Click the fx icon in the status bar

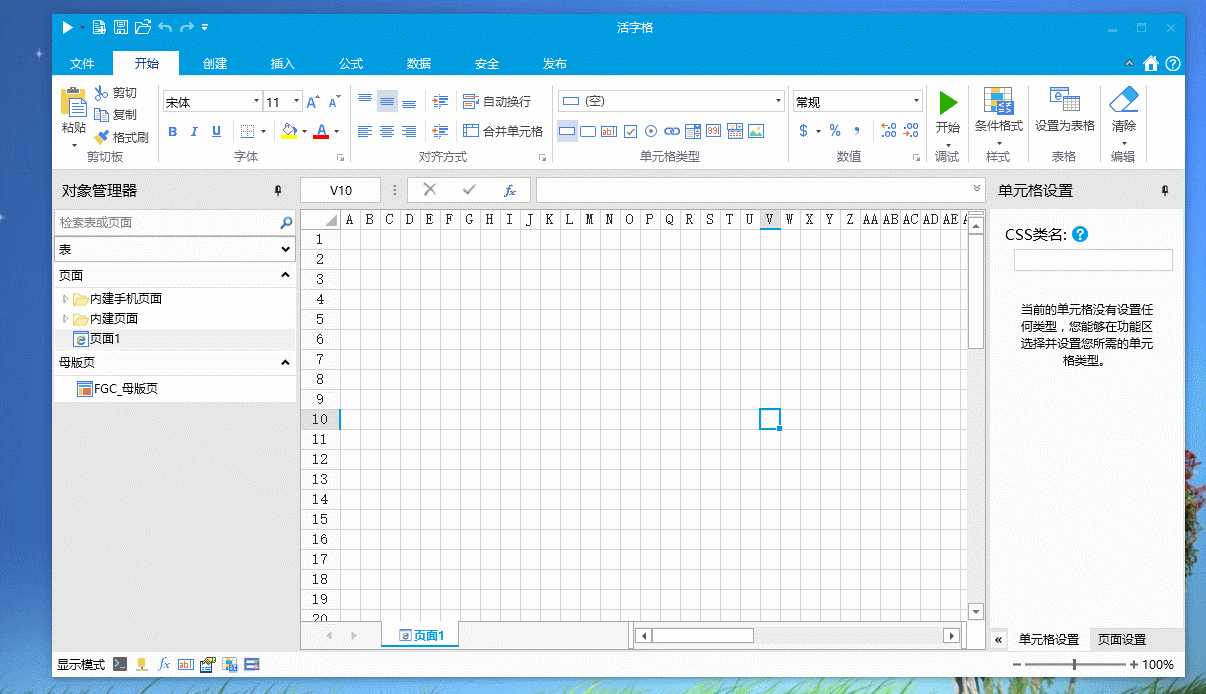click(x=164, y=664)
